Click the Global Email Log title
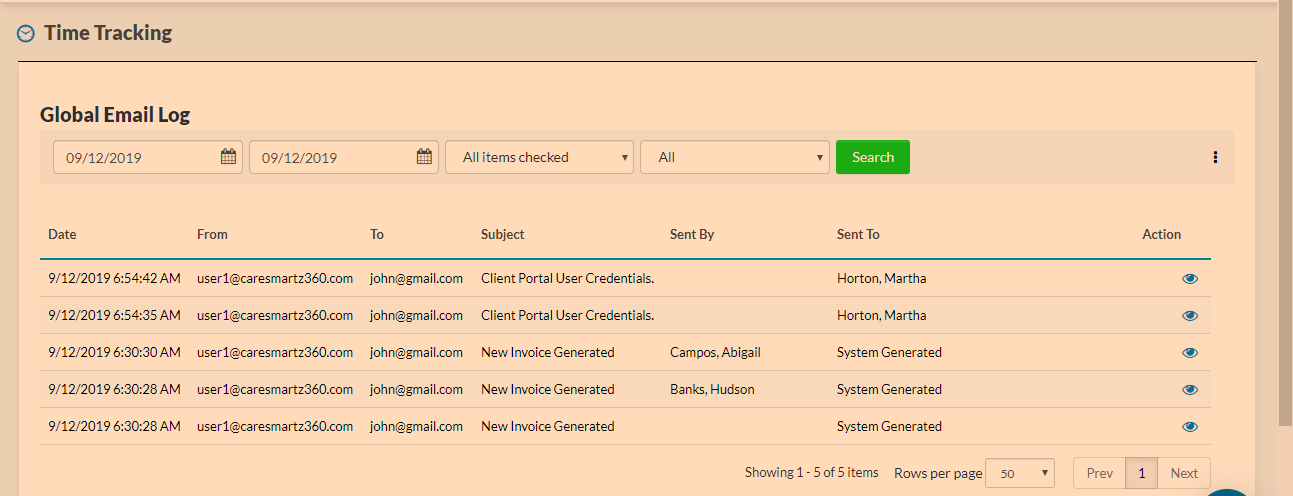The width and height of the screenshot is (1293, 496). click(x=115, y=115)
